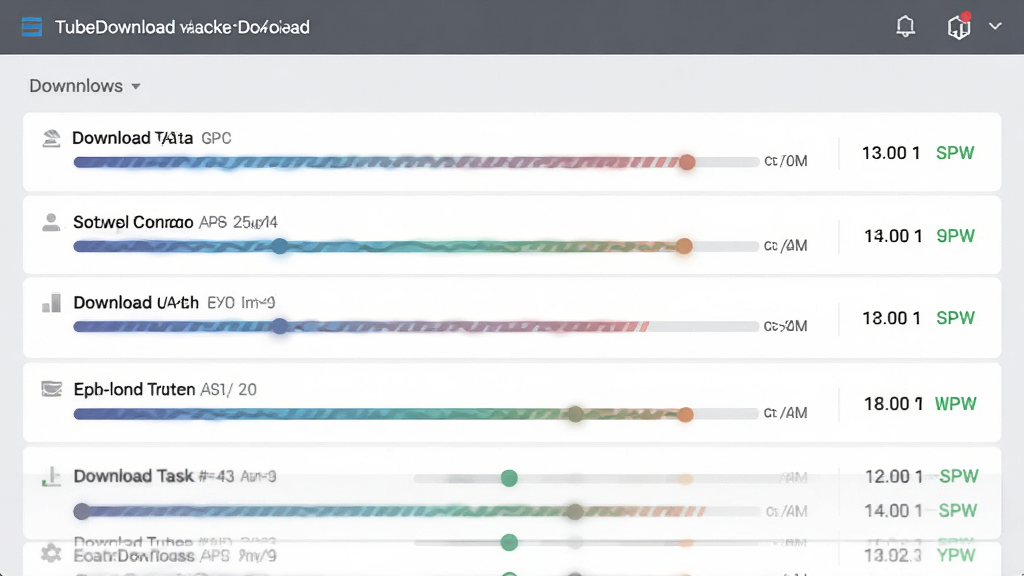Click the icon beside Download Task #=43
The image size is (1024, 576).
tap(51, 477)
